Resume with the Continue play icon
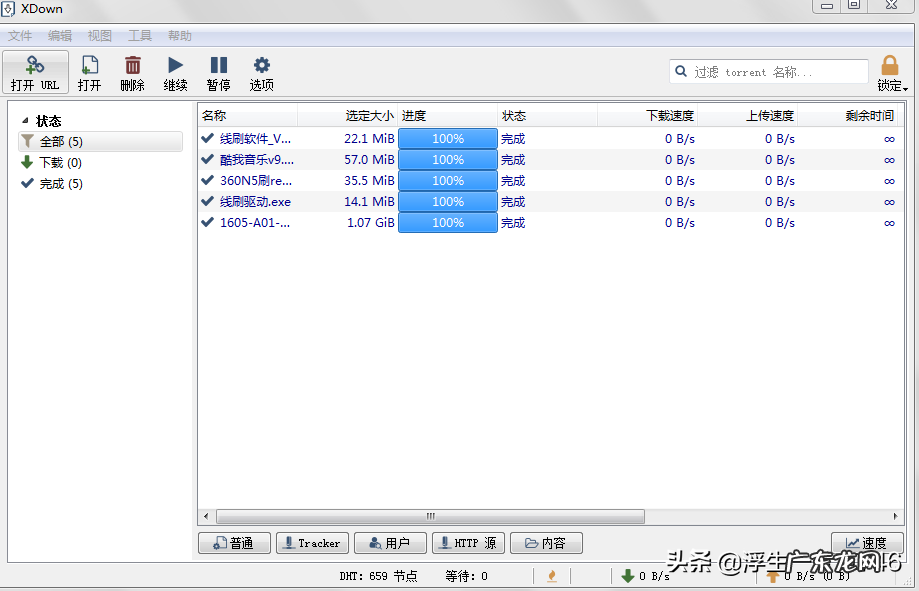The height and width of the screenshot is (591, 919). [x=175, y=65]
